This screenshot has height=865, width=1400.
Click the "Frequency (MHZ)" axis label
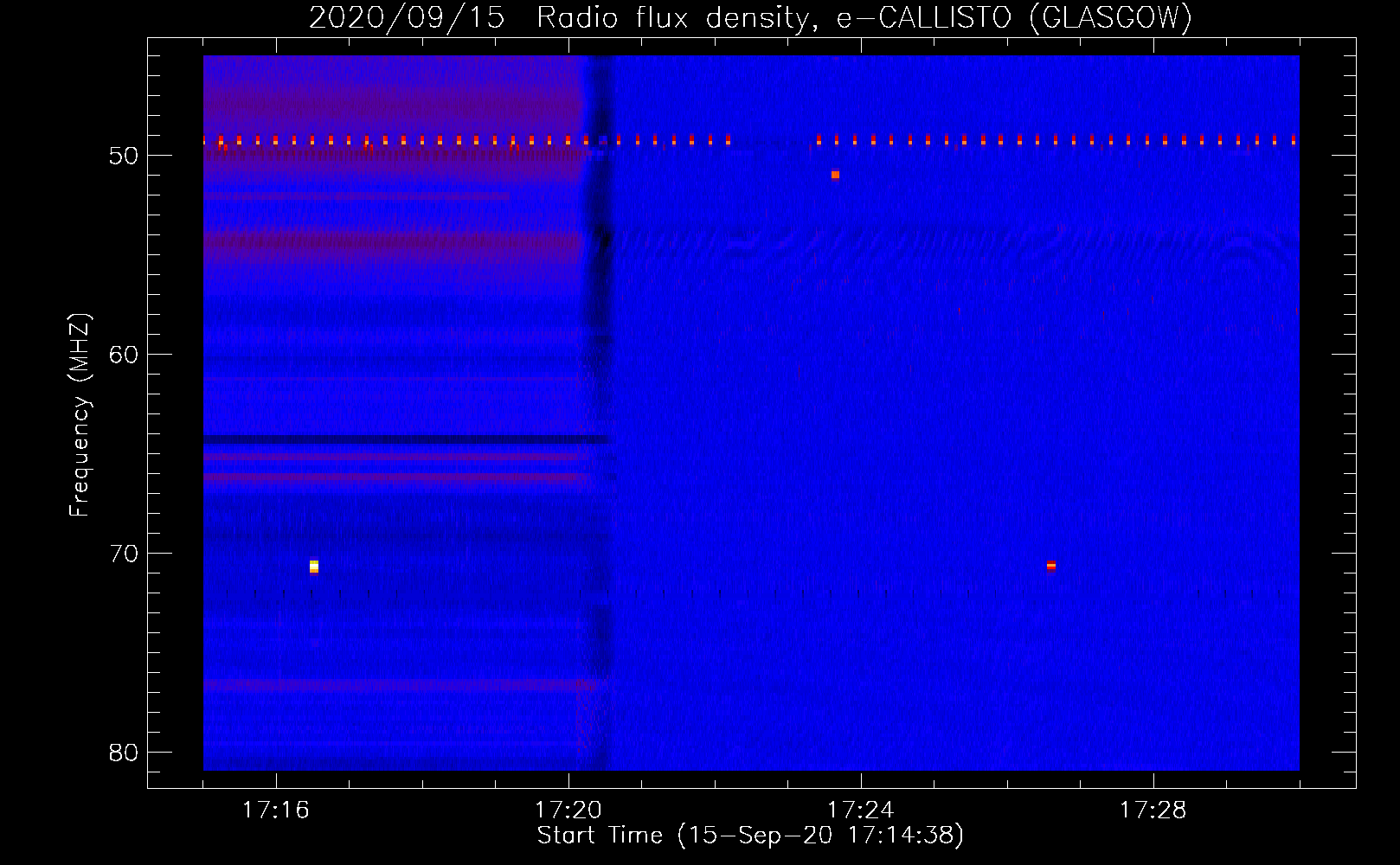tap(80, 415)
